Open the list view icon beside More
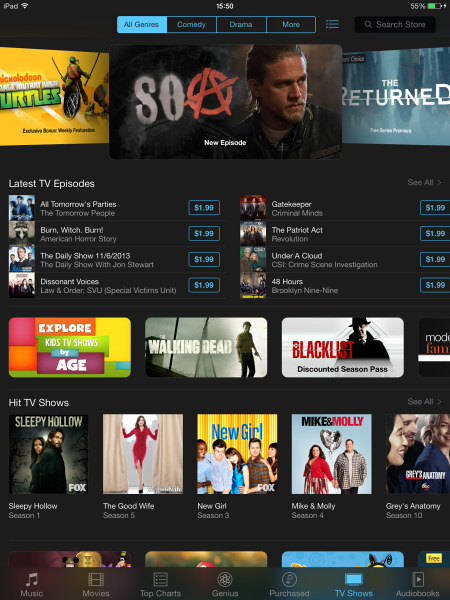The width and height of the screenshot is (450, 600). 332,24
